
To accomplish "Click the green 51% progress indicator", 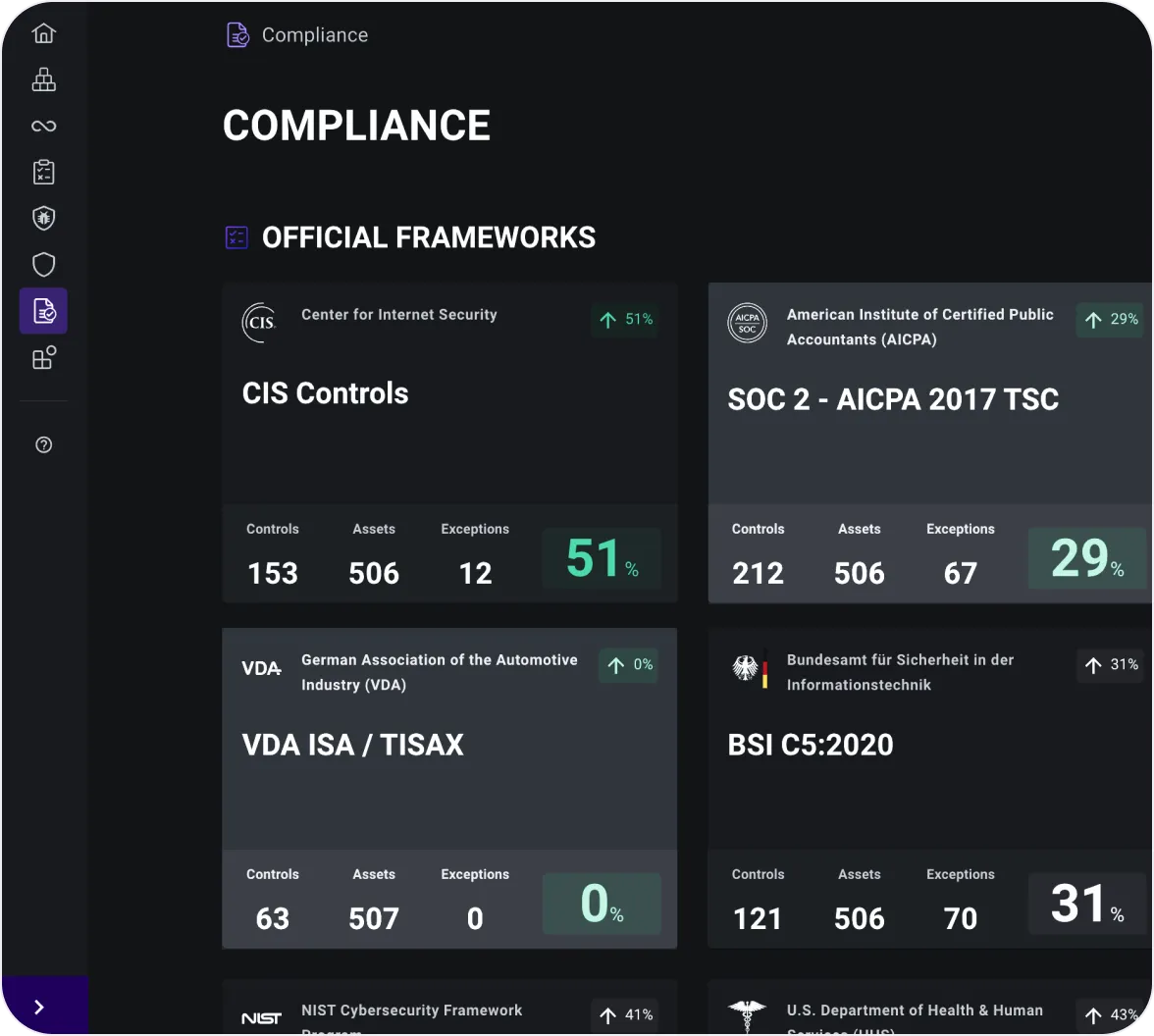I will point(601,558).
